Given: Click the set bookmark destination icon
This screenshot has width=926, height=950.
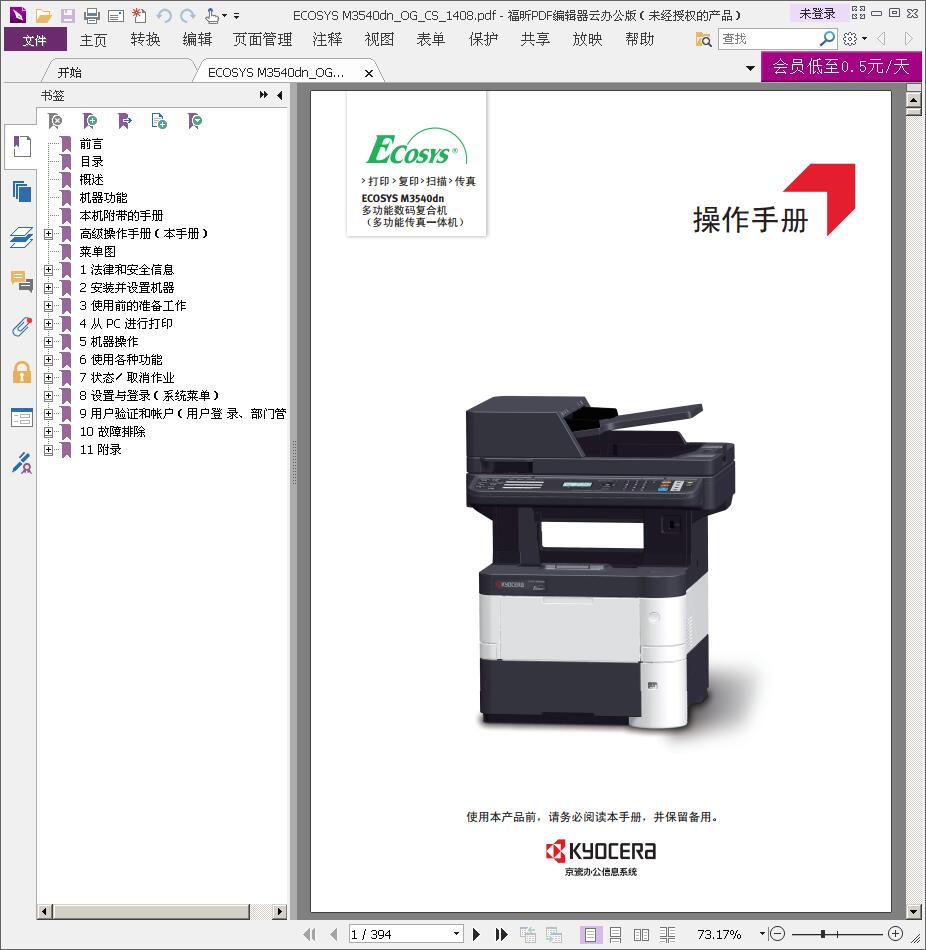Looking at the screenshot, I should click(124, 121).
